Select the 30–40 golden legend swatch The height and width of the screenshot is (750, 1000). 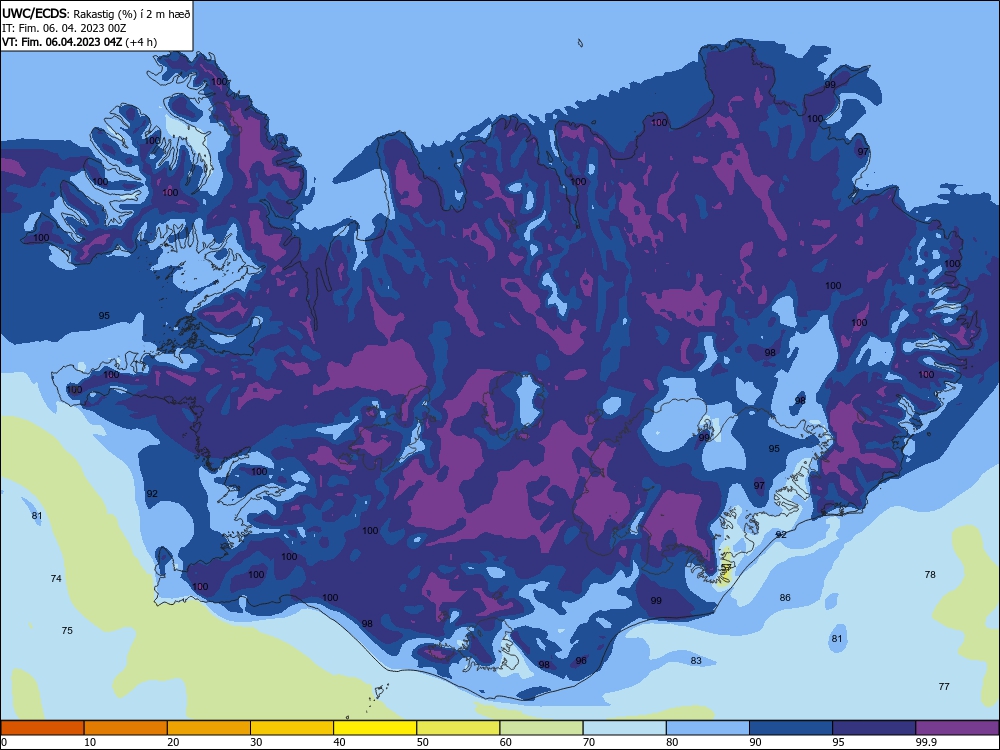click(292, 728)
